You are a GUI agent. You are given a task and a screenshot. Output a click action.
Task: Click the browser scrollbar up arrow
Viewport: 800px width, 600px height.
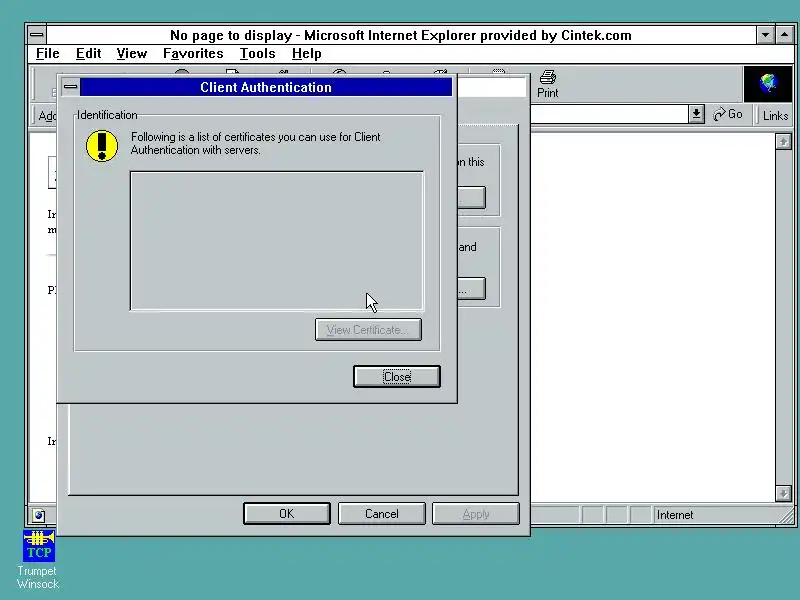pos(783,141)
